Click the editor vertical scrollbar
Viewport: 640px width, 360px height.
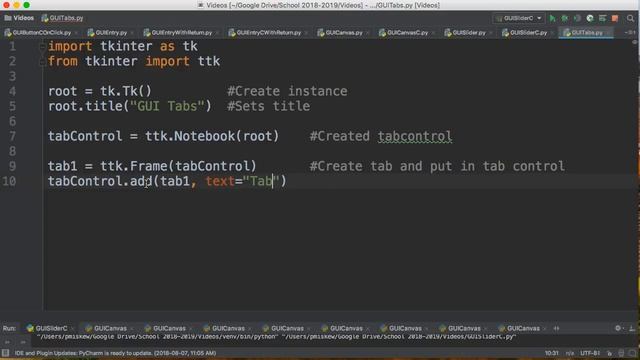click(x=636, y=176)
